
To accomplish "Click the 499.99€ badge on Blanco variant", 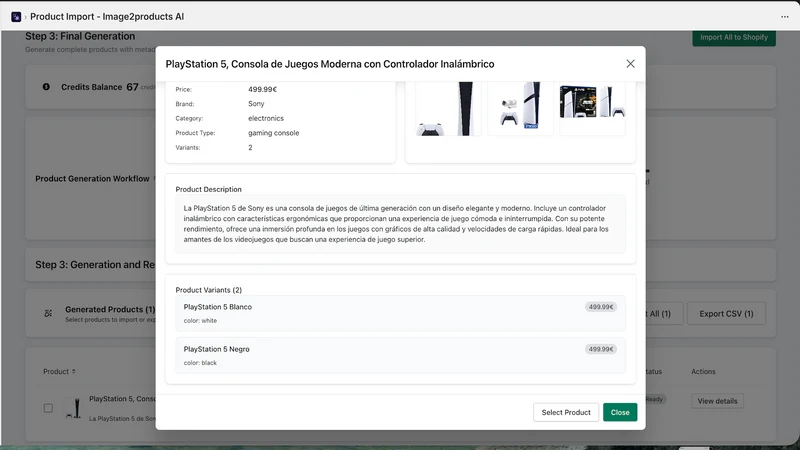I will point(601,307).
